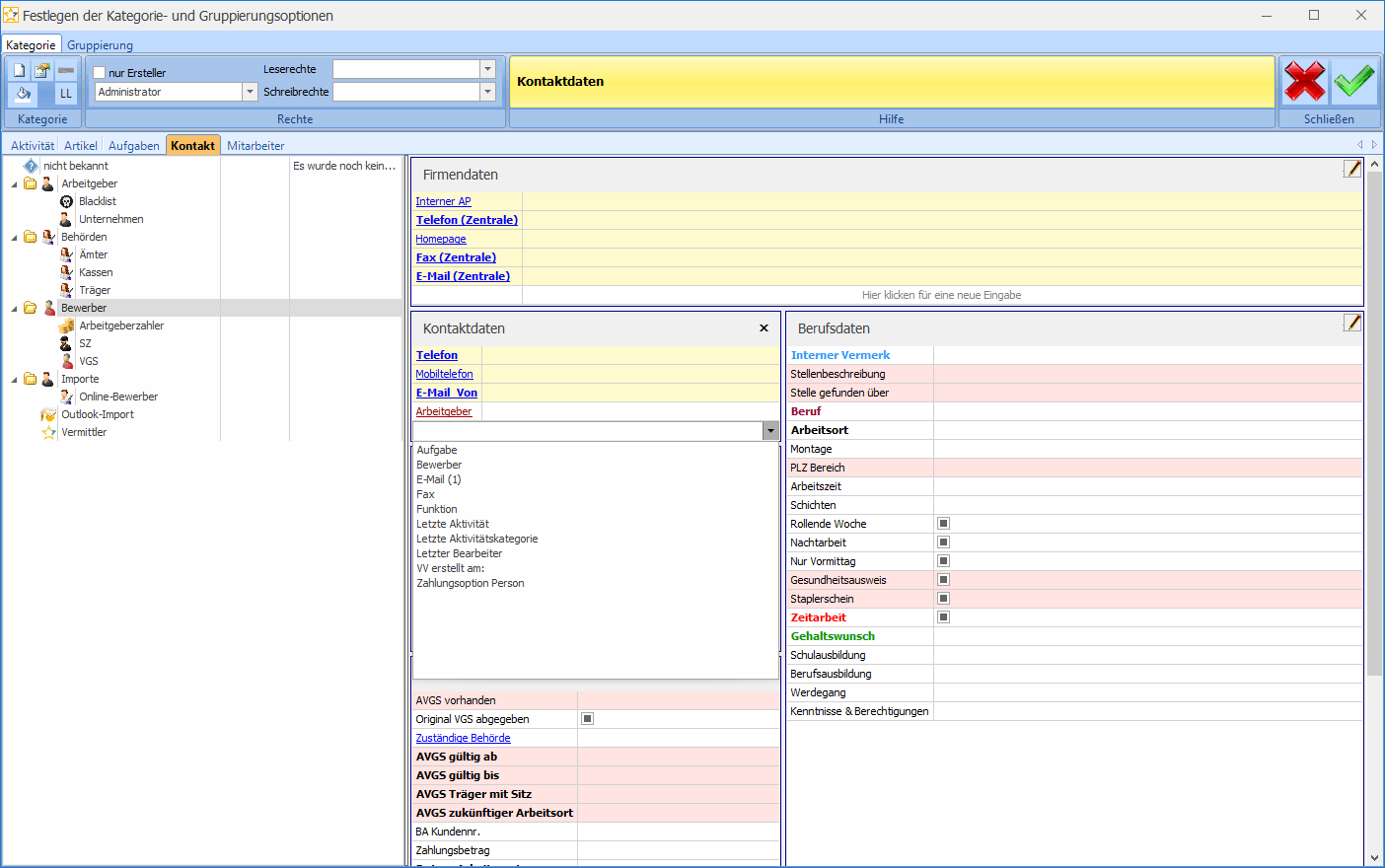
Task: Switch to the Kategorie tab
Action: point(31,45)
